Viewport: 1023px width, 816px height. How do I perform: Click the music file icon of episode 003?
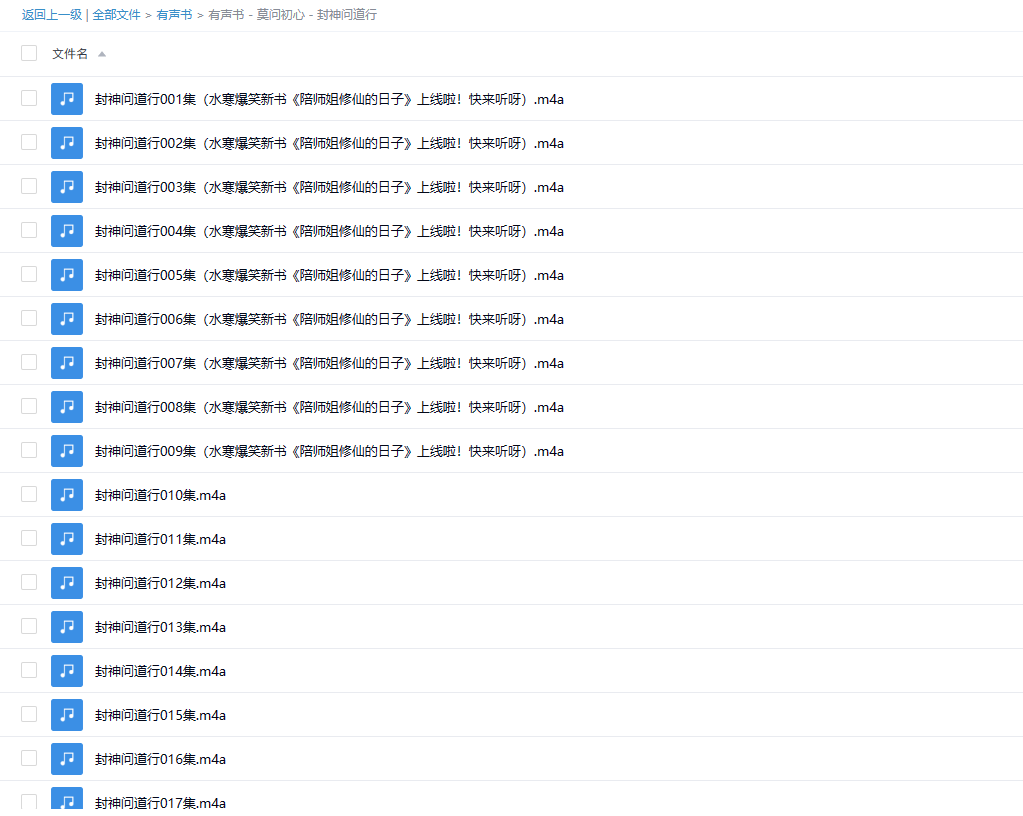pyautogui.click(x=67, y=187)
